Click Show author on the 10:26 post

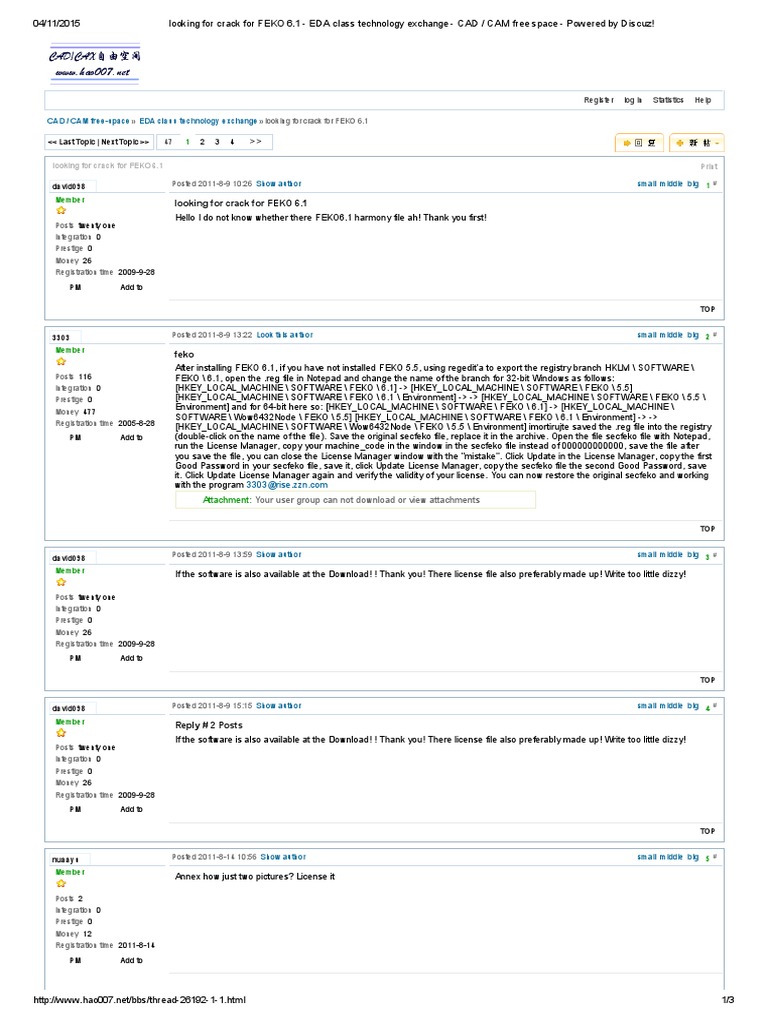pyautogui.click(x=279, y=184)
